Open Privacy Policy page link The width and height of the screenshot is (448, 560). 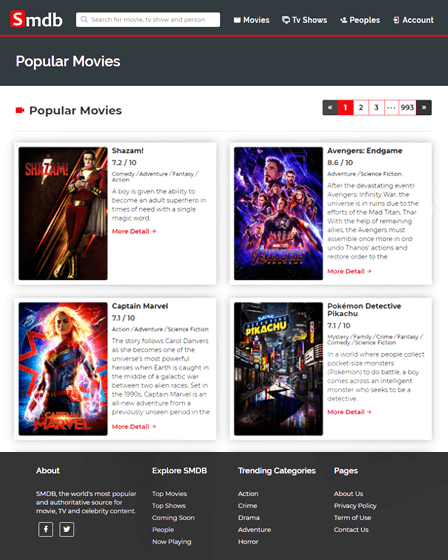355,506
